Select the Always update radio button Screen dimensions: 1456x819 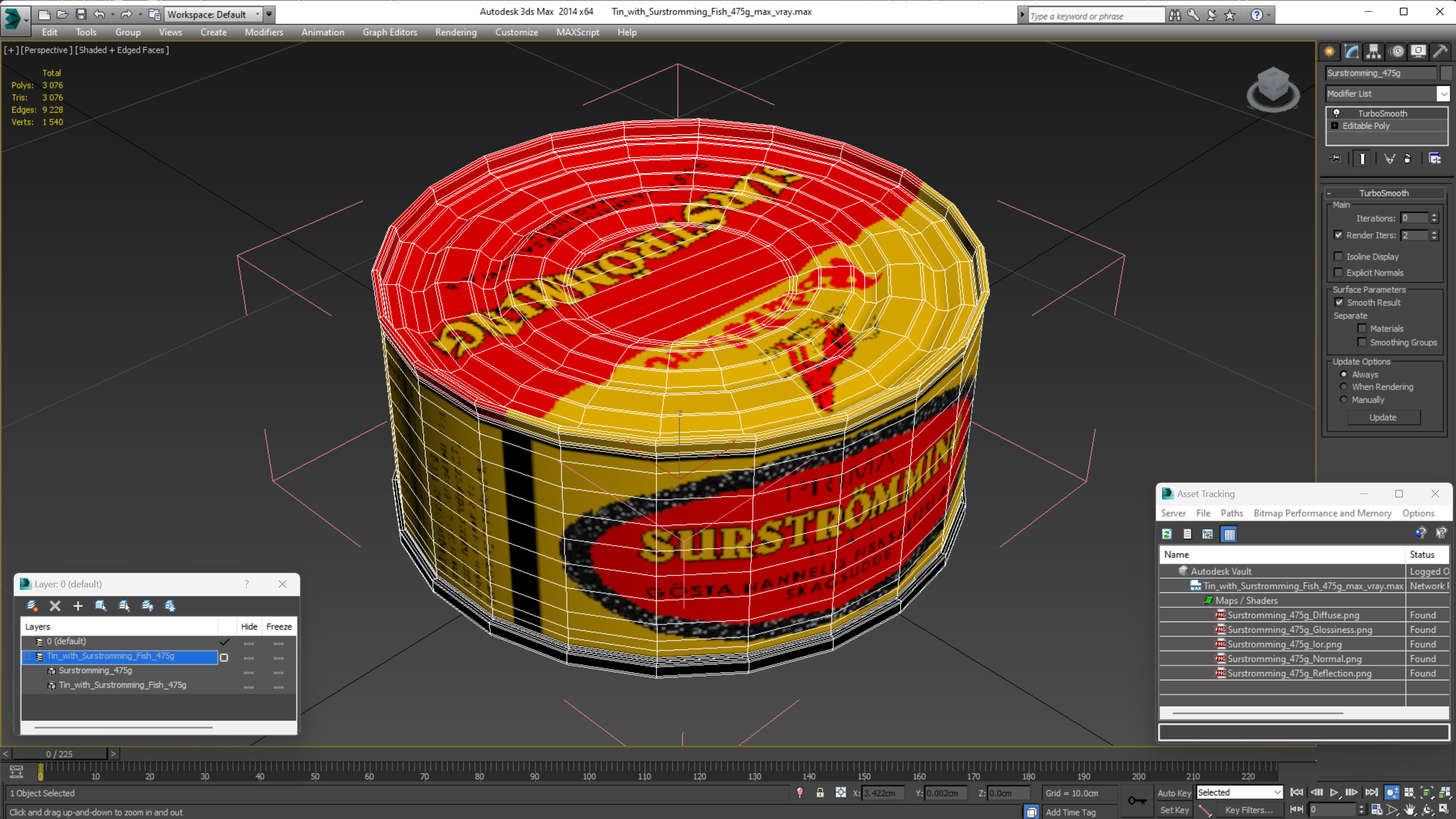tap(1344, 374)
